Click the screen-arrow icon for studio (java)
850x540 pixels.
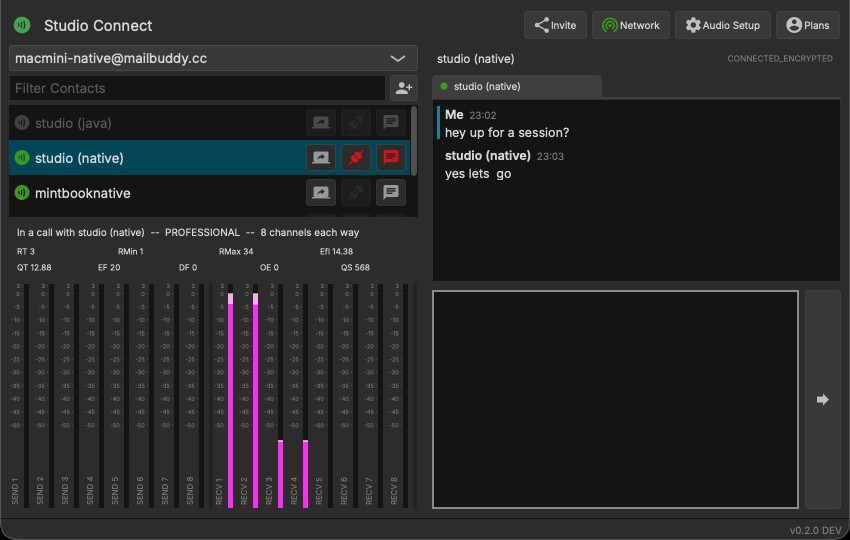pos(321,123)
